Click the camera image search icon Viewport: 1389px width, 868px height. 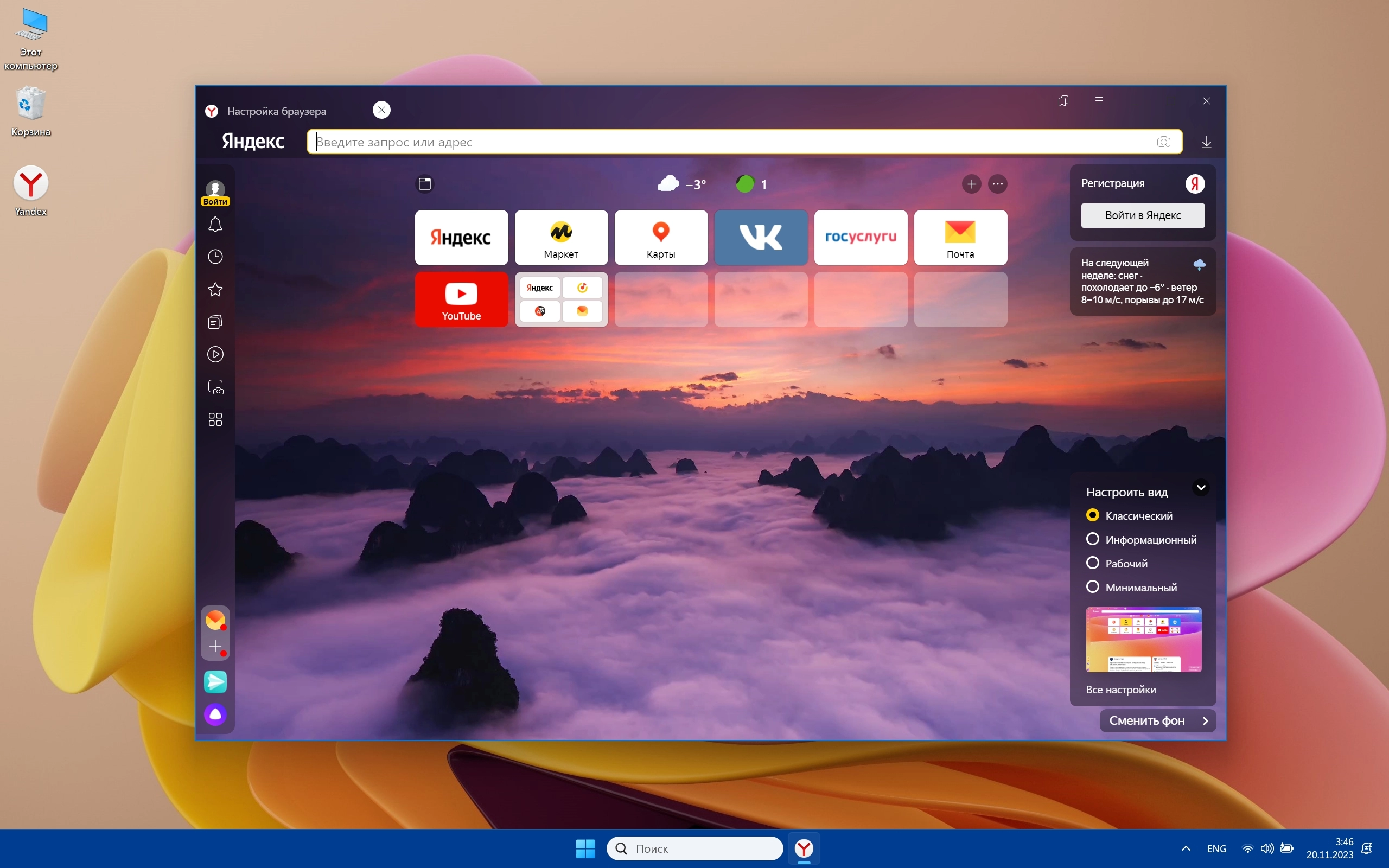pos(1163,142)
